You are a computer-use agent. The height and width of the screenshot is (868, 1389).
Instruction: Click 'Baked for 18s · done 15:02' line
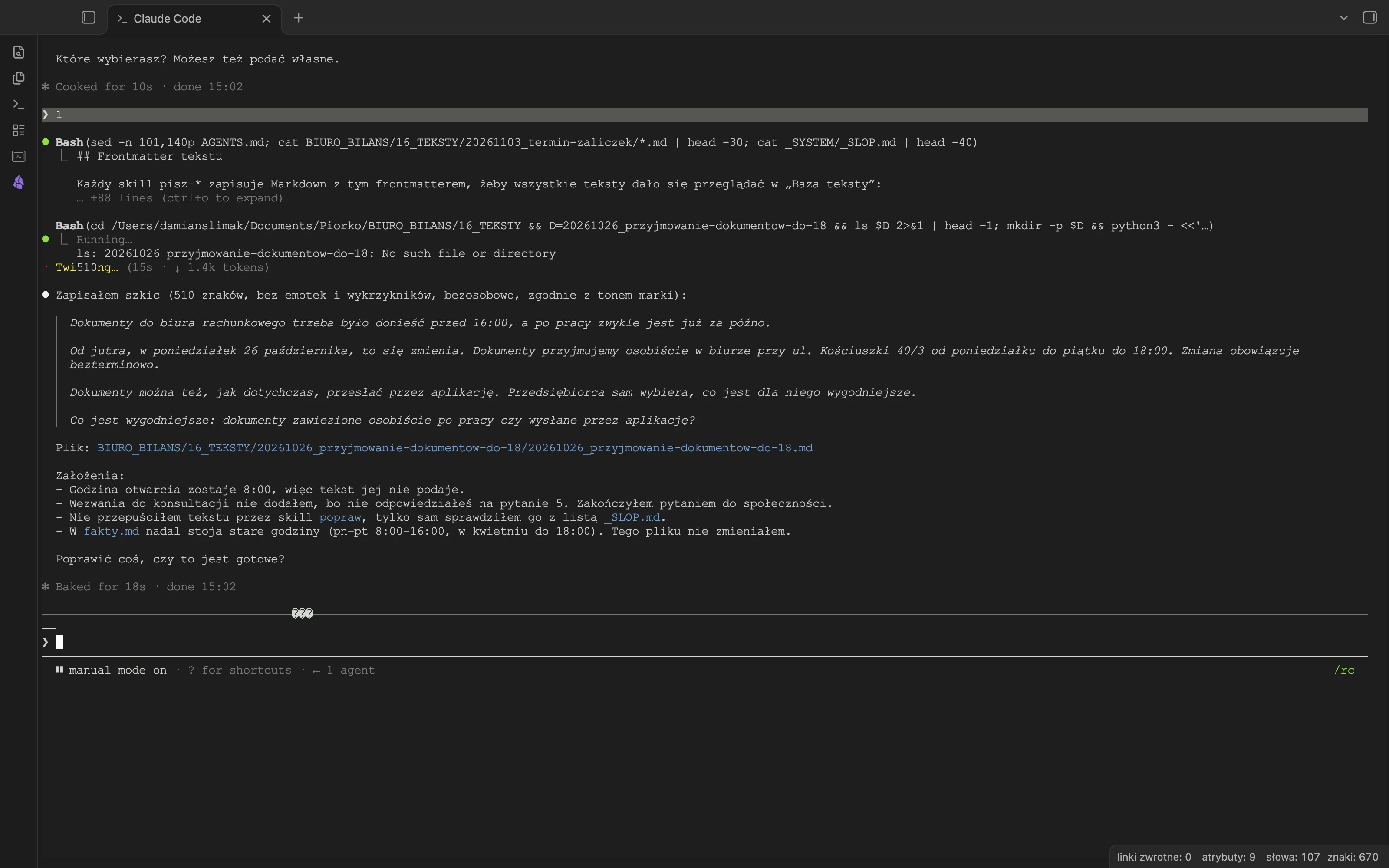146,587
